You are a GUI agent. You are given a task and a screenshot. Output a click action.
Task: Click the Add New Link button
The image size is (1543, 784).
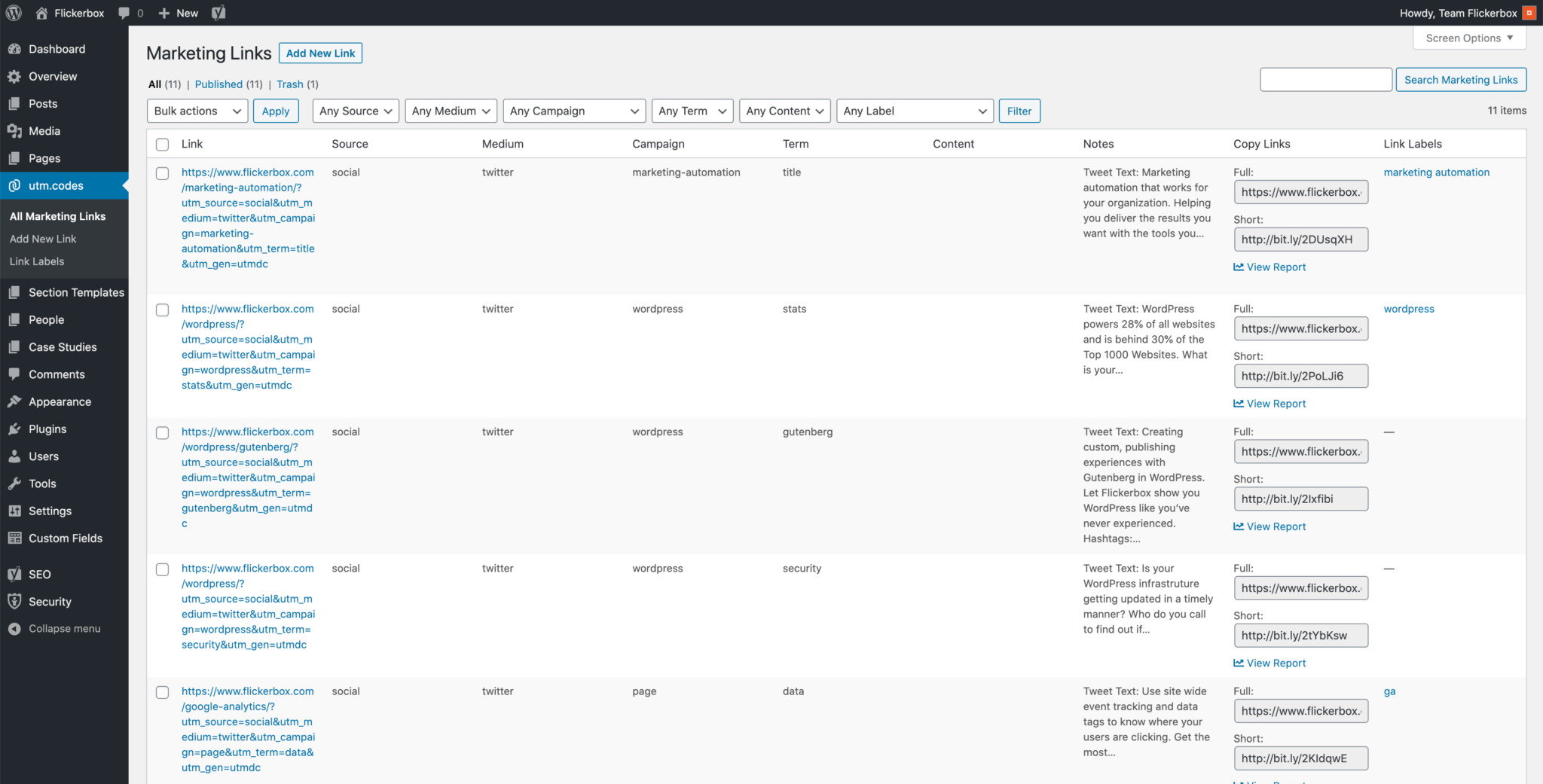pyautogui.click(x=320, y=53)
